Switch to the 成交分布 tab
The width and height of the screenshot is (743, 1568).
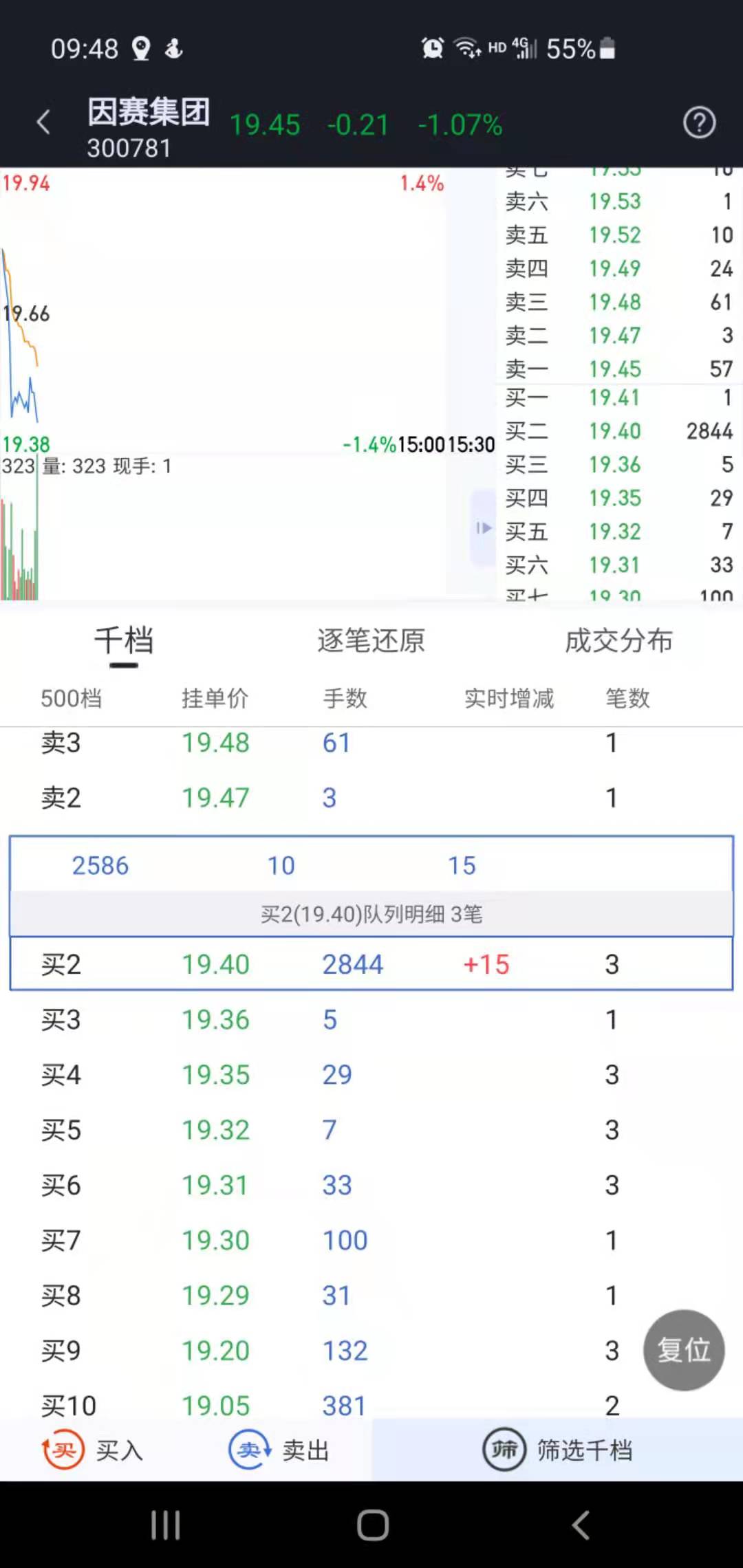(x=619, y=641)
